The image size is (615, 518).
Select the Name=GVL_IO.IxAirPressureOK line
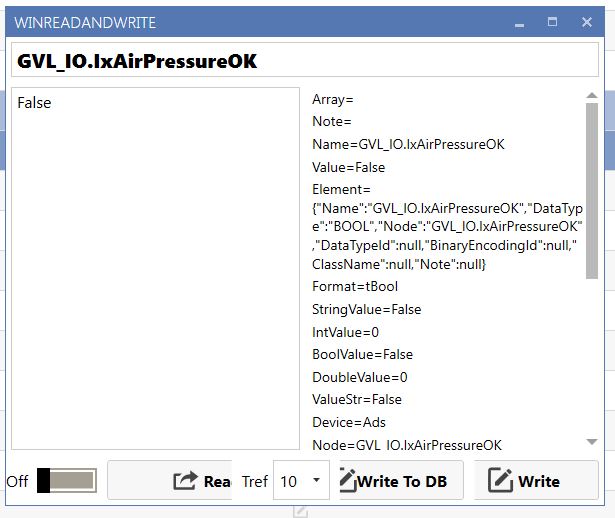[408, 144]
